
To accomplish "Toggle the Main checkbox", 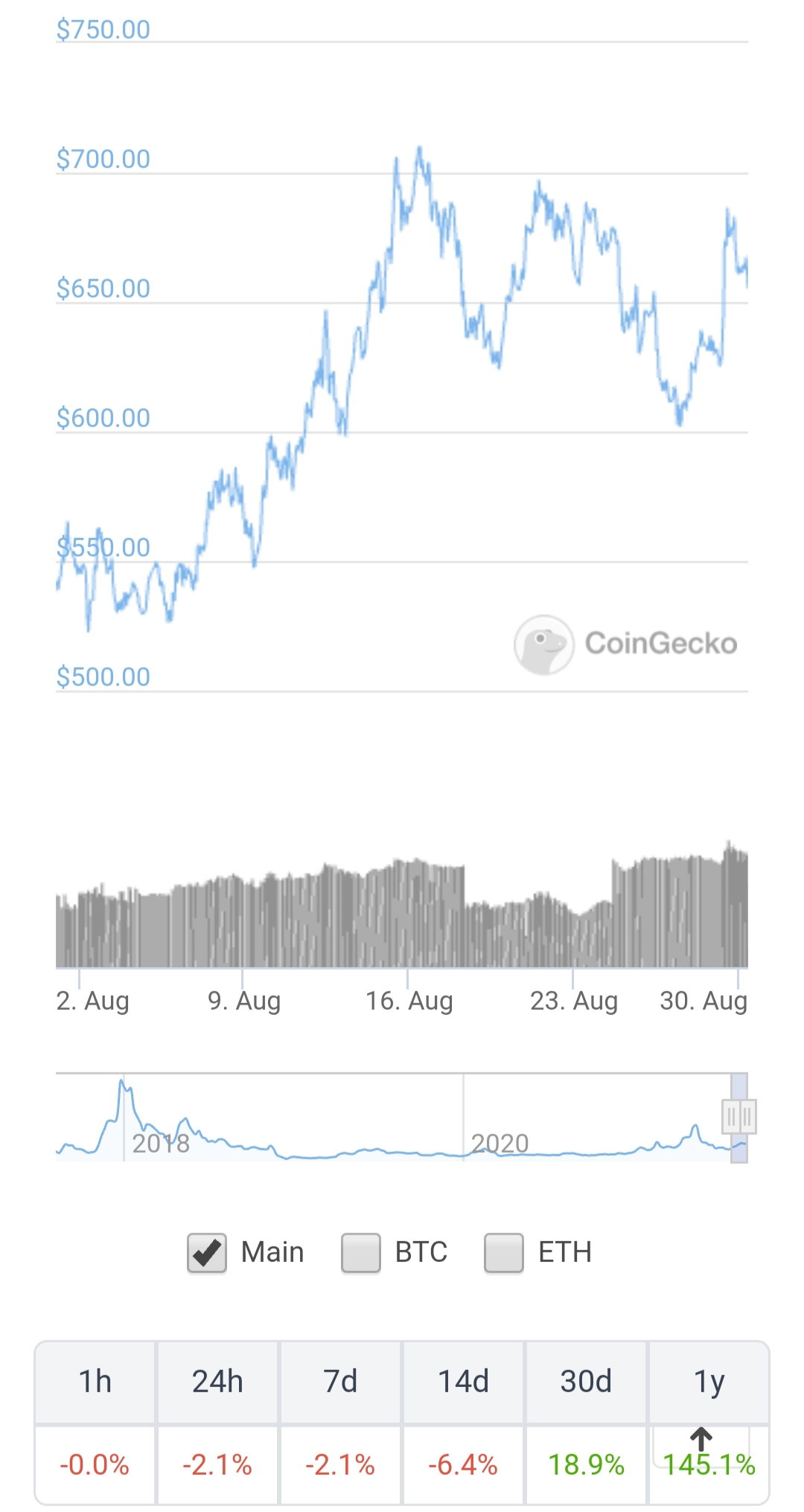I will tap(206, 1253).
